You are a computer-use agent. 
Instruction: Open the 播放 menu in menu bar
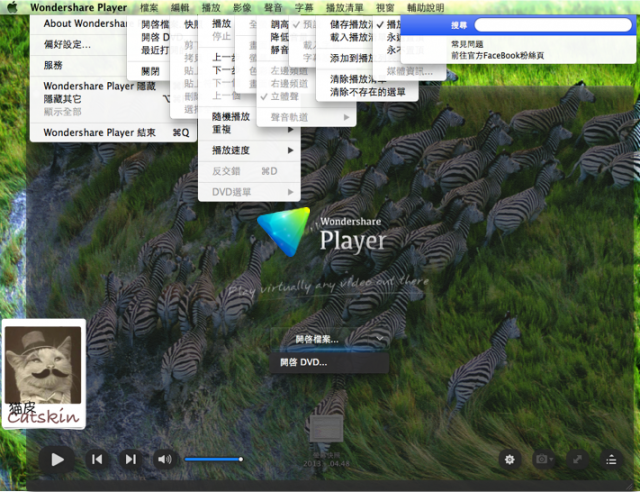[x=211, y=7]
